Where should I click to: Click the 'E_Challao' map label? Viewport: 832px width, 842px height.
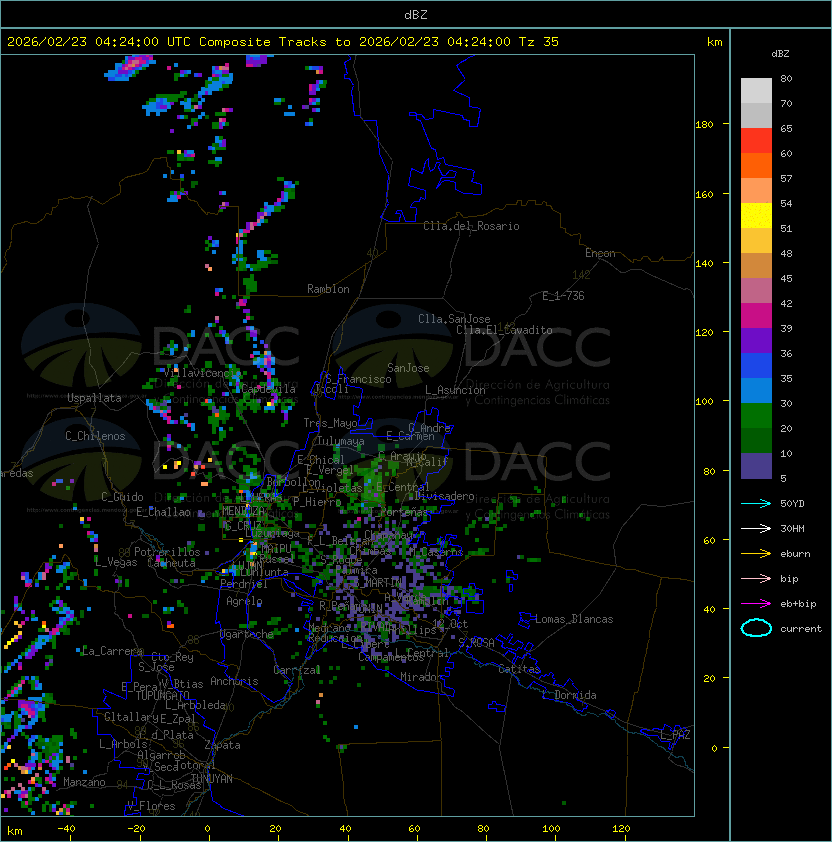tap(163, 512)
